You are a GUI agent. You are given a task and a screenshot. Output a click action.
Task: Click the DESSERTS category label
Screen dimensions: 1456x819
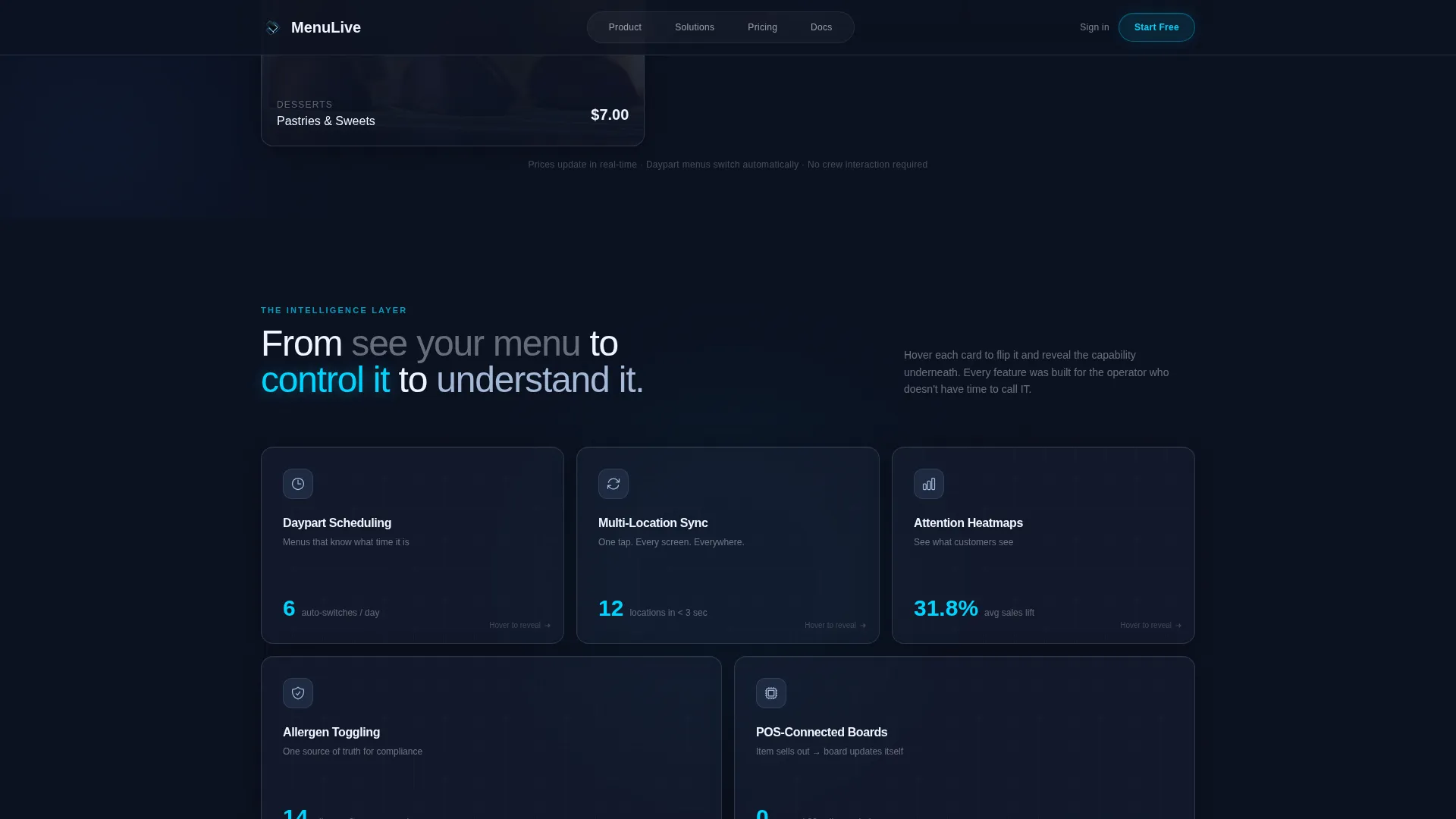pyautogui.click(x=305, y=105)
